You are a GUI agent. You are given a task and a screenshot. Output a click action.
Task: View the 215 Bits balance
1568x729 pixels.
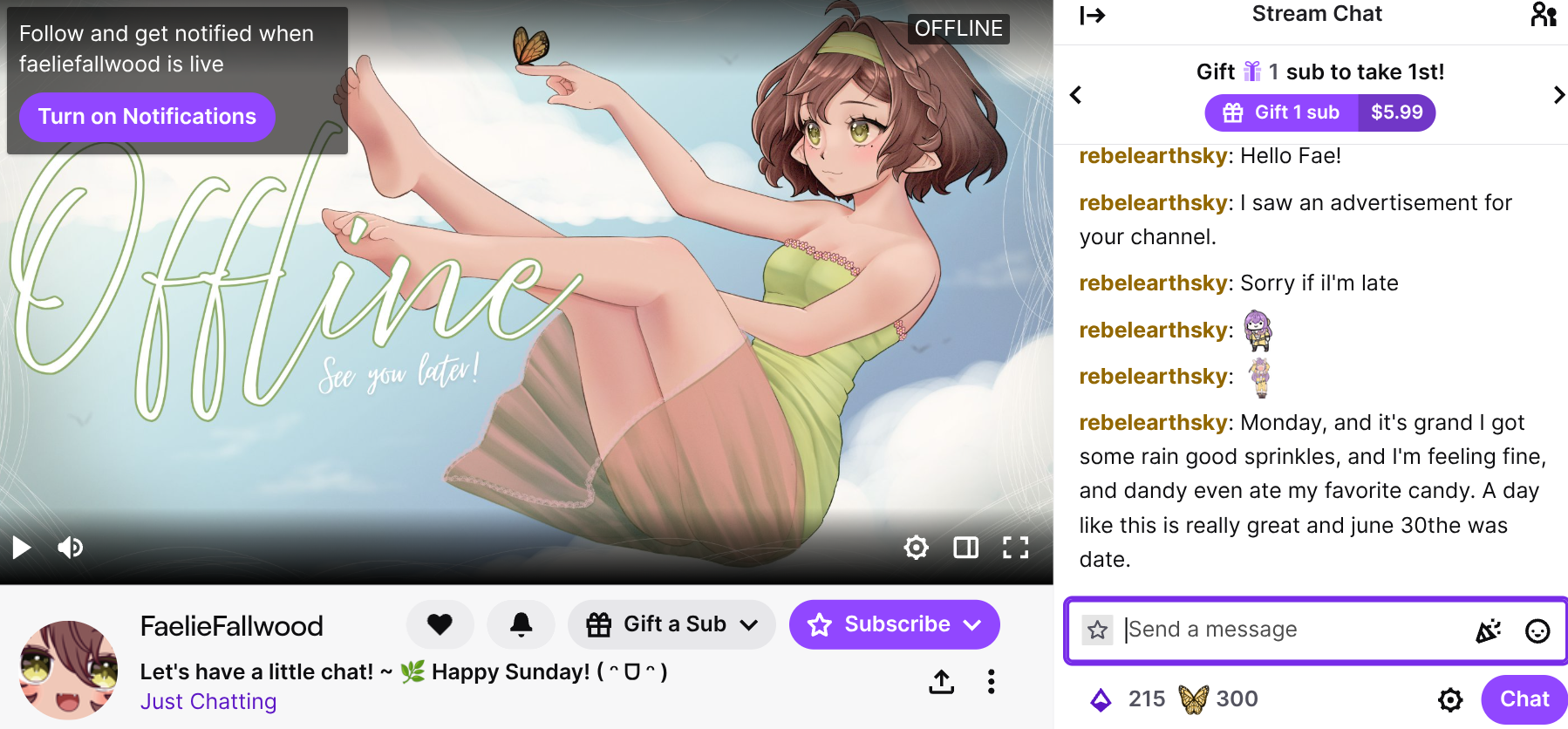[x=1128, y=699]
